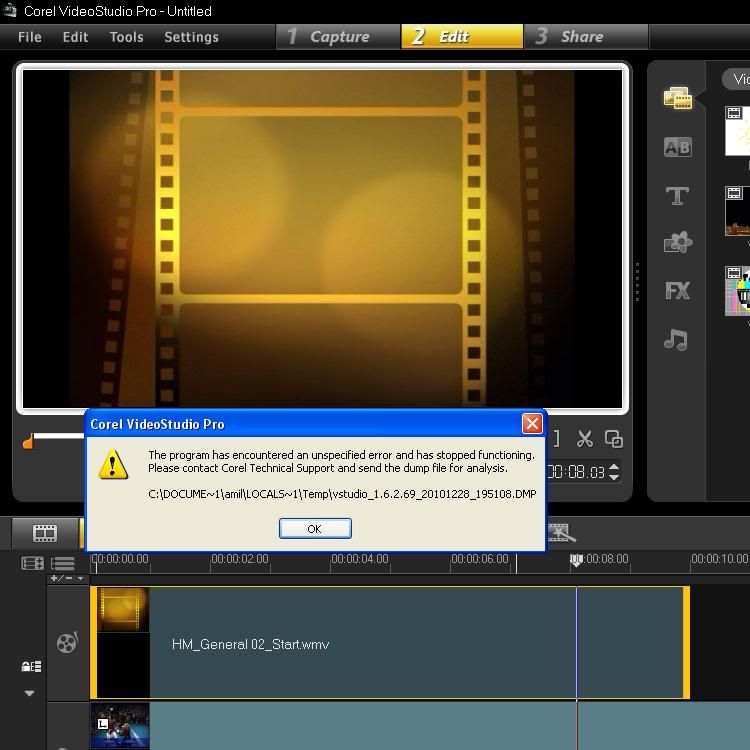Switch to the Share step tab
750x750 pixels.
click(x=581, y=37)
